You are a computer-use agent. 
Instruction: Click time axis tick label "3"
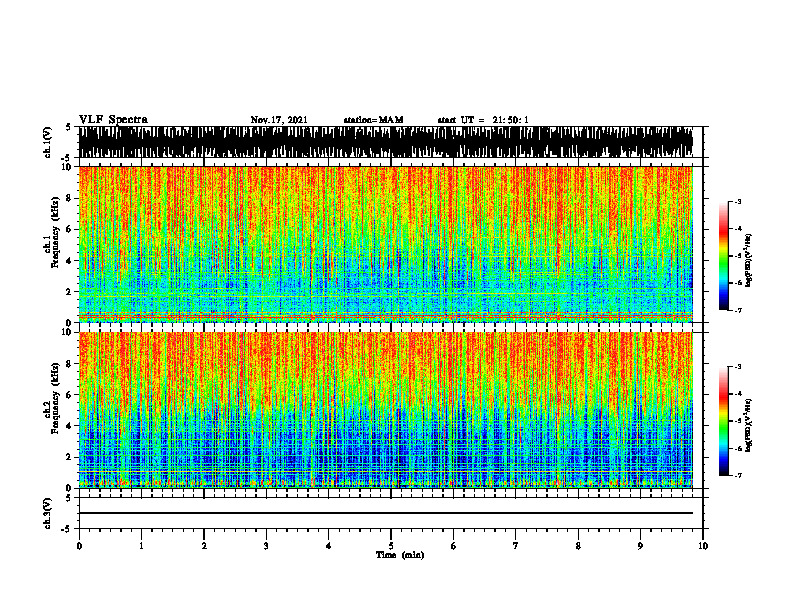[266, 546]
